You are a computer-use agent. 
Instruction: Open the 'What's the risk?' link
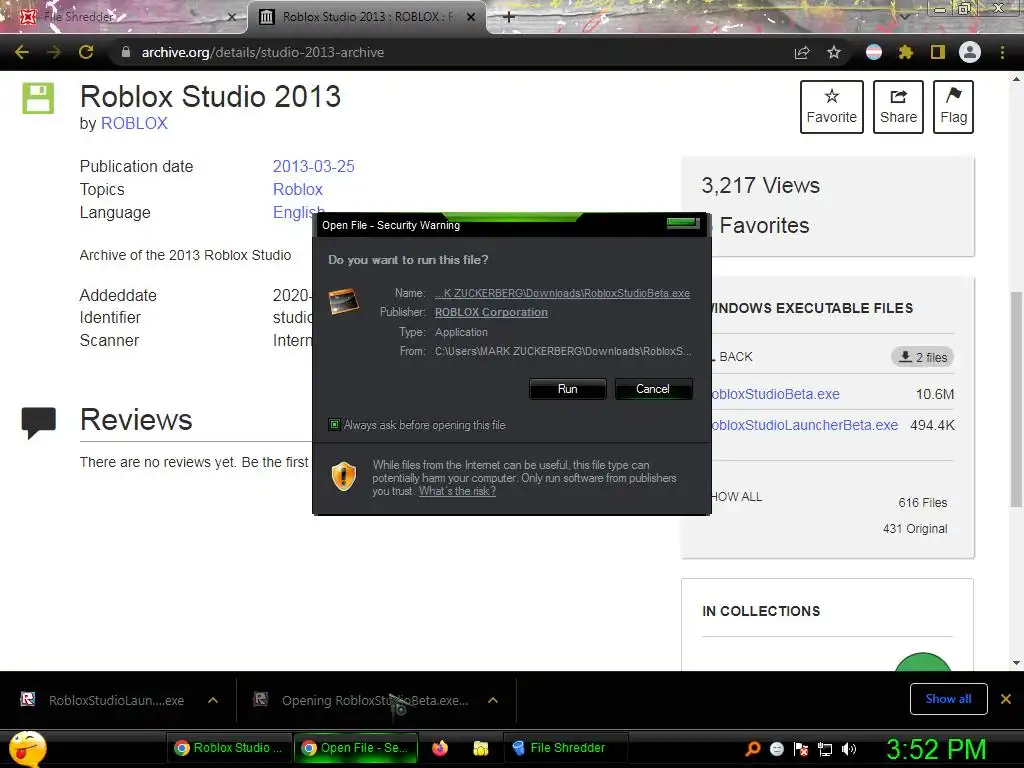457,491
